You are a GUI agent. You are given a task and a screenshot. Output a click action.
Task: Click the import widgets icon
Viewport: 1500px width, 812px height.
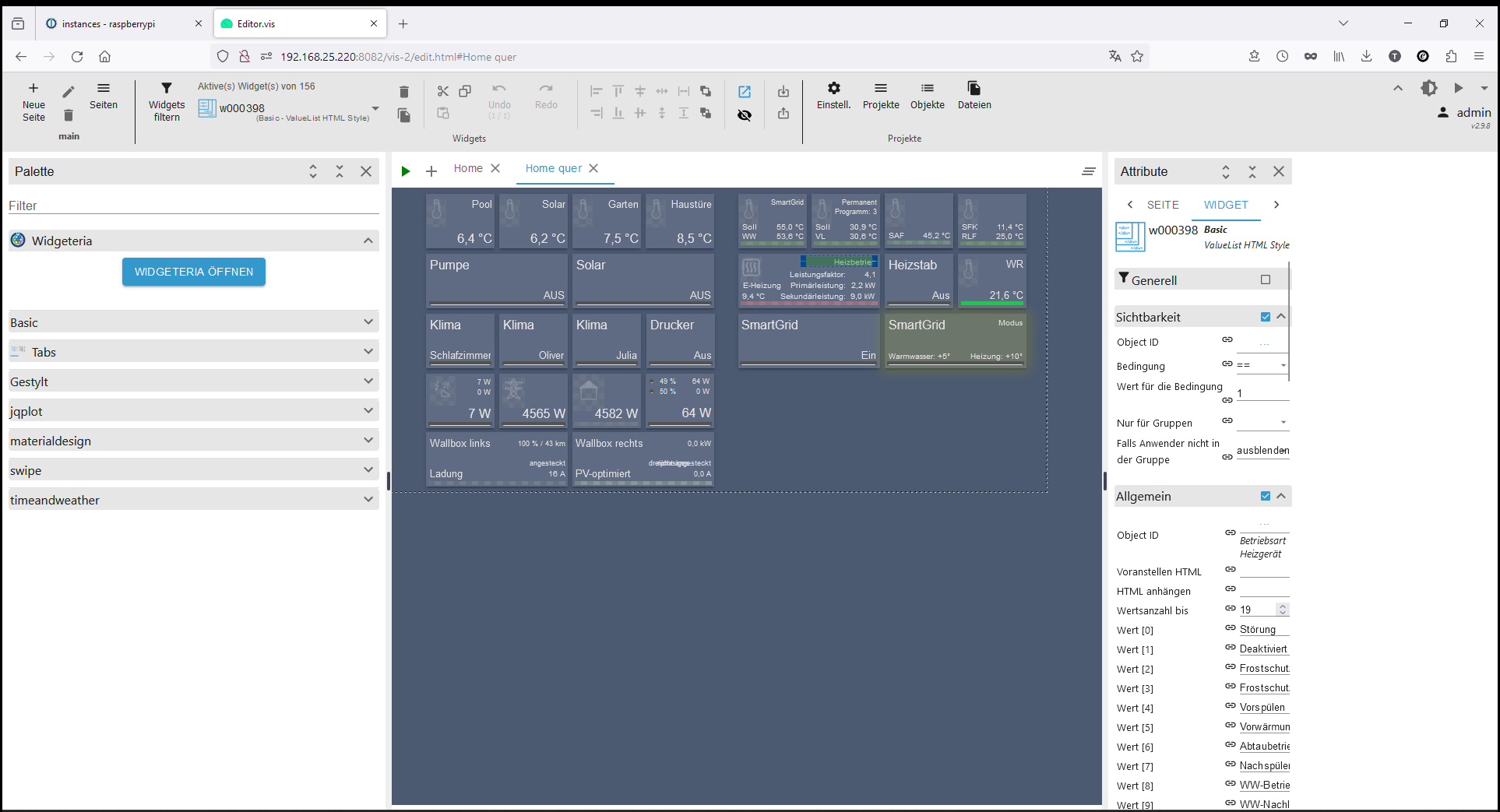coord(783,92)
